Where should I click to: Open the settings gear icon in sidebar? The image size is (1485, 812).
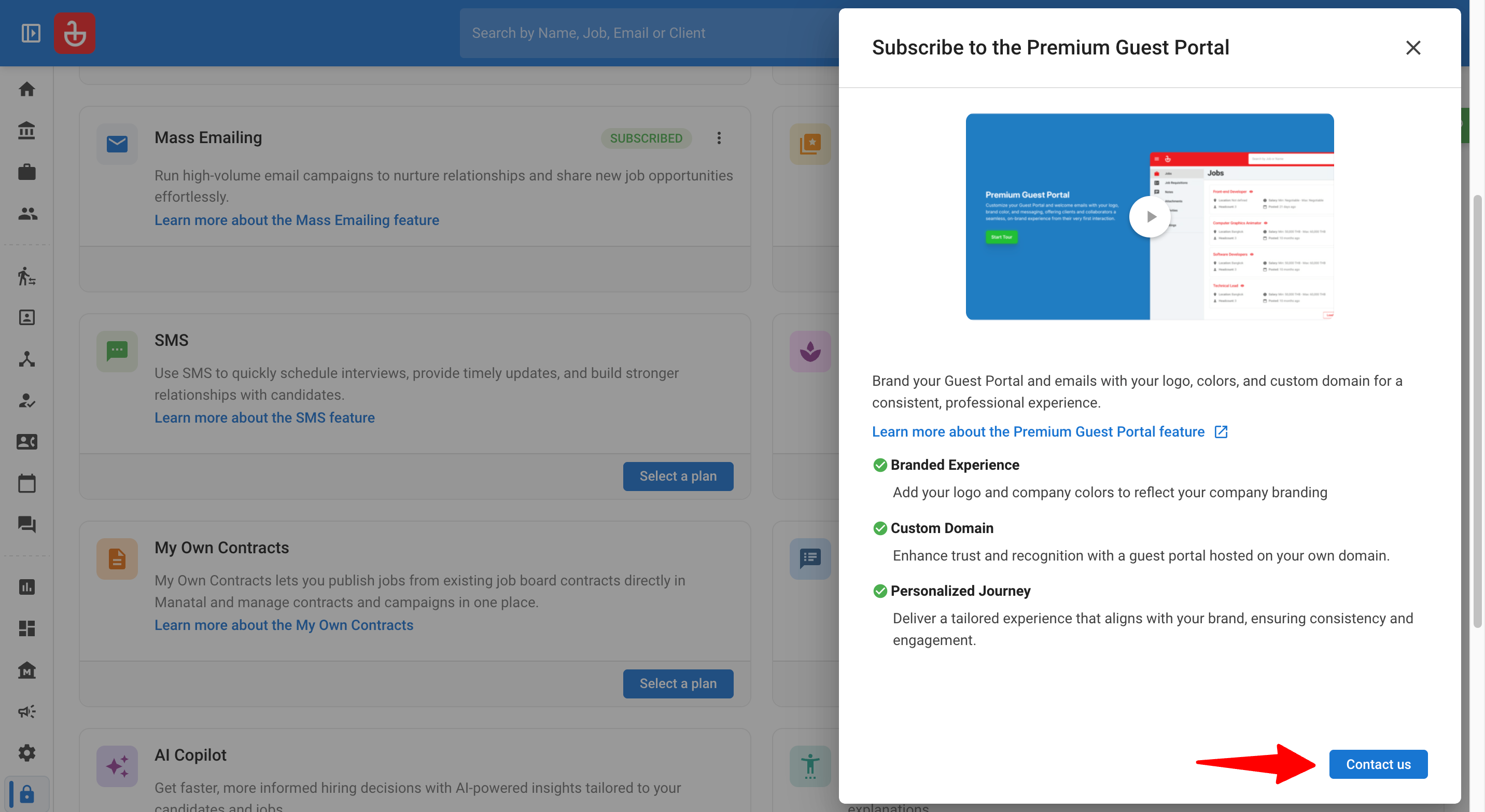(26, 753)
